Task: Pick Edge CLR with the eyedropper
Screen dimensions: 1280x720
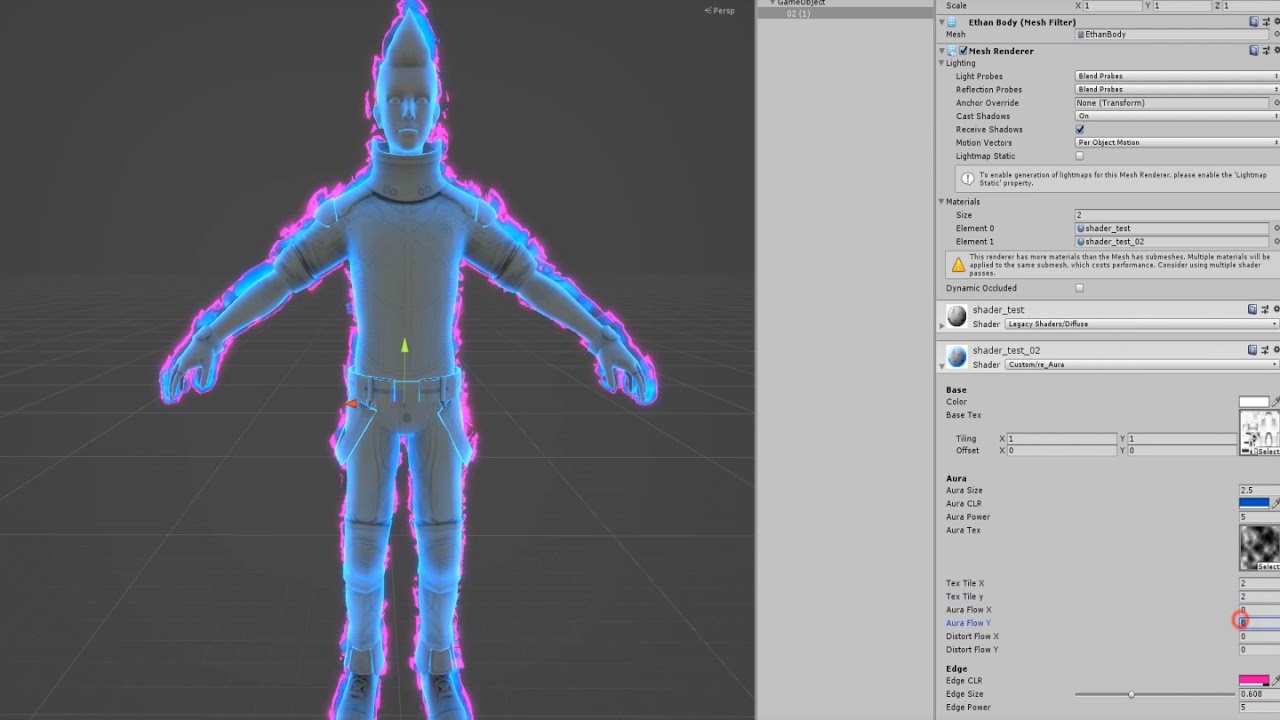Action: tap(1275, 680)
